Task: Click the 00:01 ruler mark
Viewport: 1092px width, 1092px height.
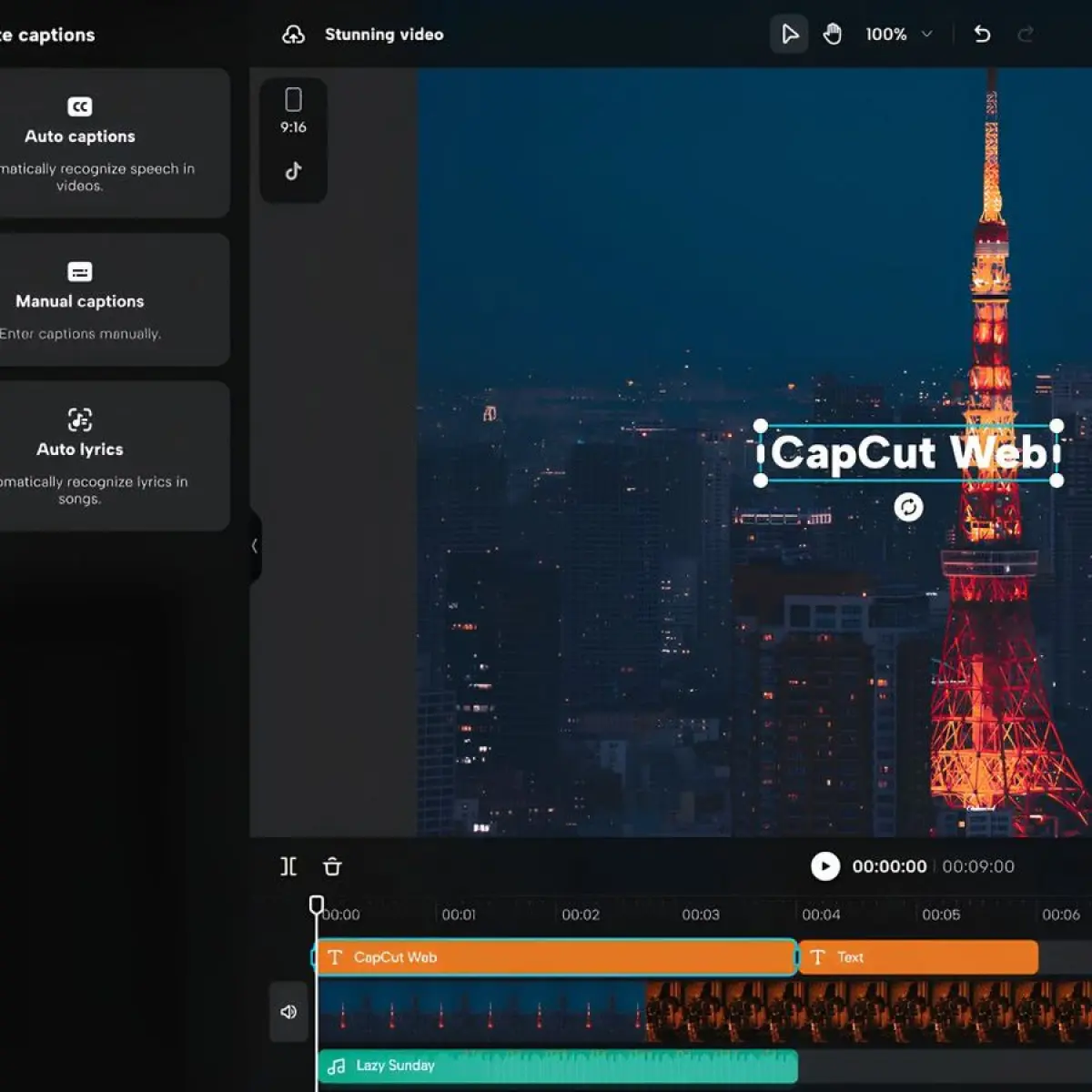Action: coord(459,915)
